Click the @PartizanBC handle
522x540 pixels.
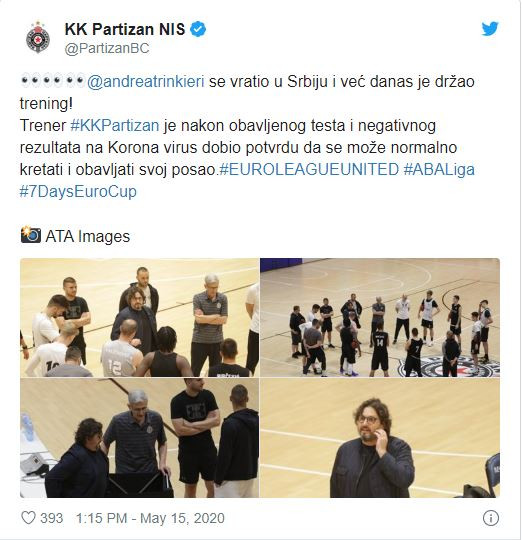107,49
